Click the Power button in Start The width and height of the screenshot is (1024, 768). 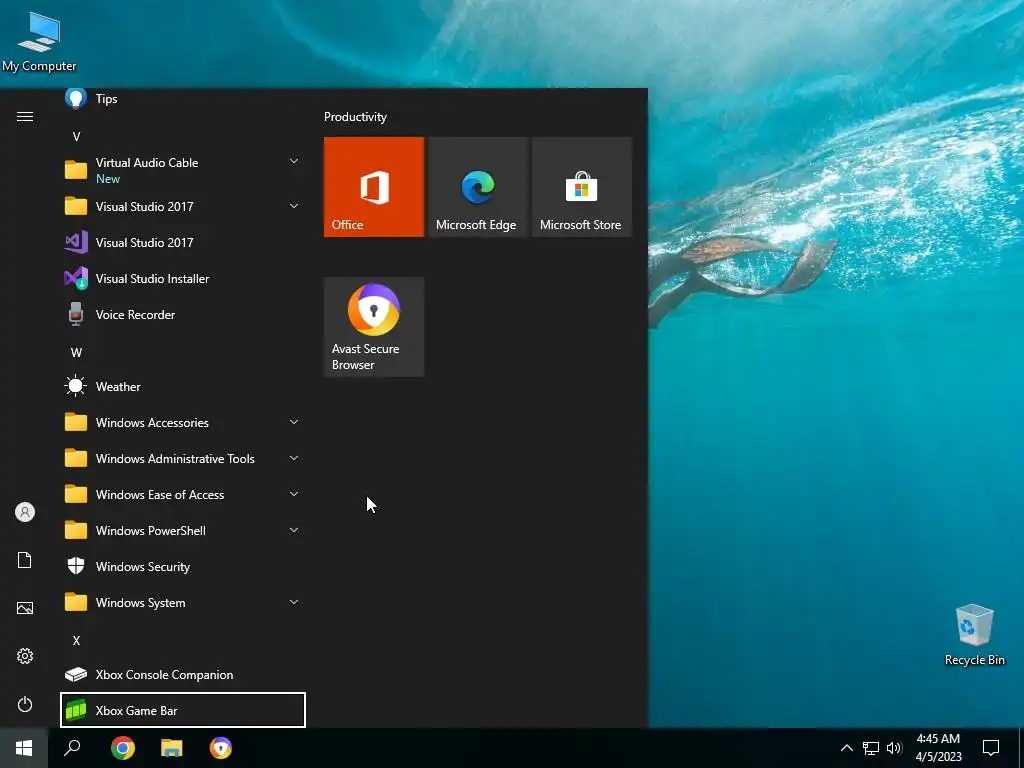[25, 704]
